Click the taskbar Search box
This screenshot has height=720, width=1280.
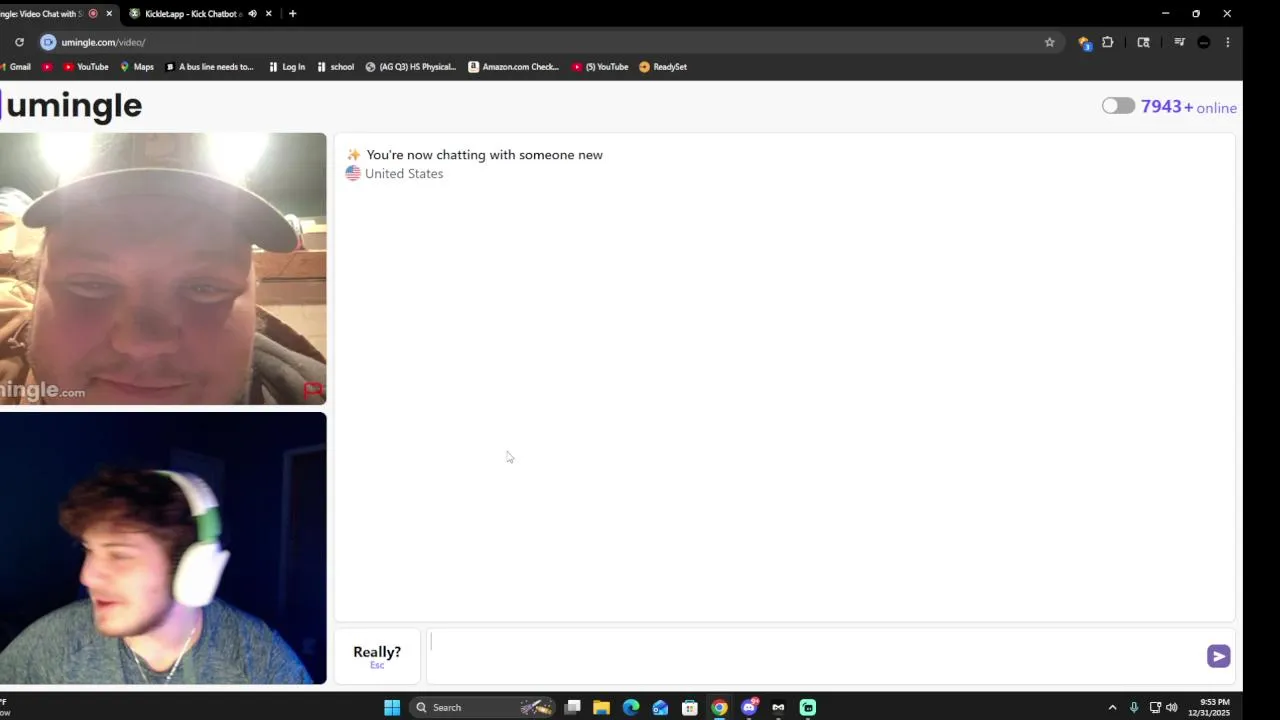pos(483,707)
